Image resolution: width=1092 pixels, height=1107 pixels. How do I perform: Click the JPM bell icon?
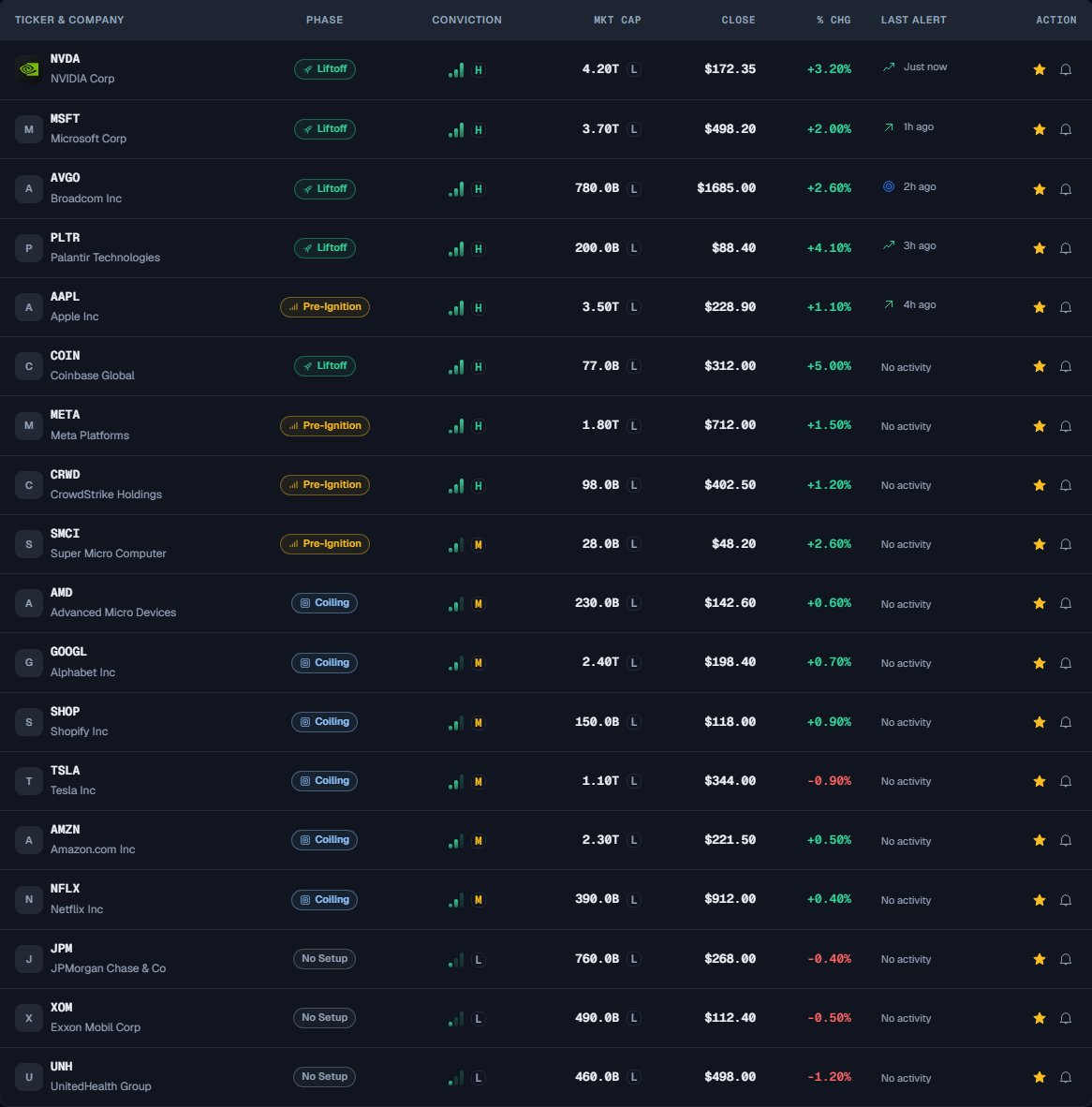point(1066,959)
